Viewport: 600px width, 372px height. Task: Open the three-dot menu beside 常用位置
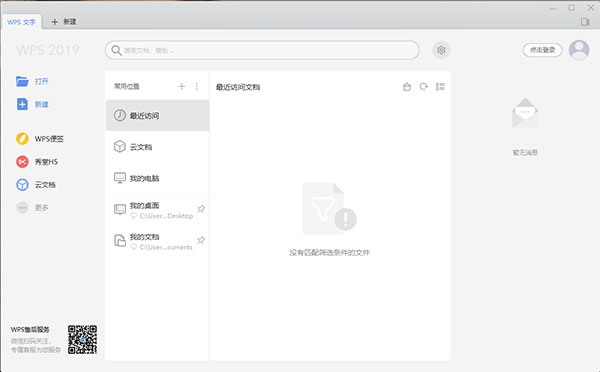click(197, 86)
